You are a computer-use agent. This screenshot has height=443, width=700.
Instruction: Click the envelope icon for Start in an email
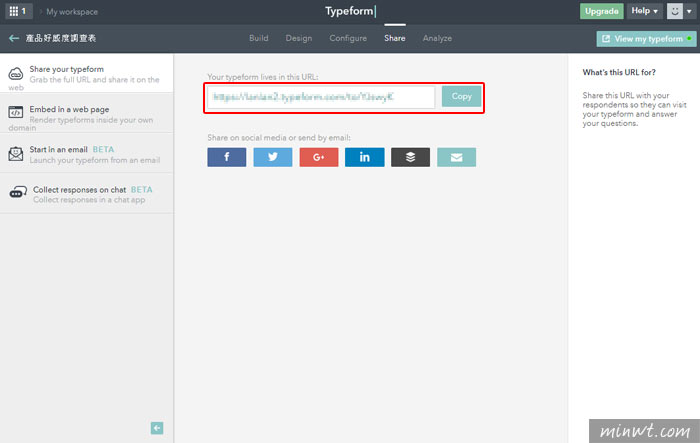(16, 154)
